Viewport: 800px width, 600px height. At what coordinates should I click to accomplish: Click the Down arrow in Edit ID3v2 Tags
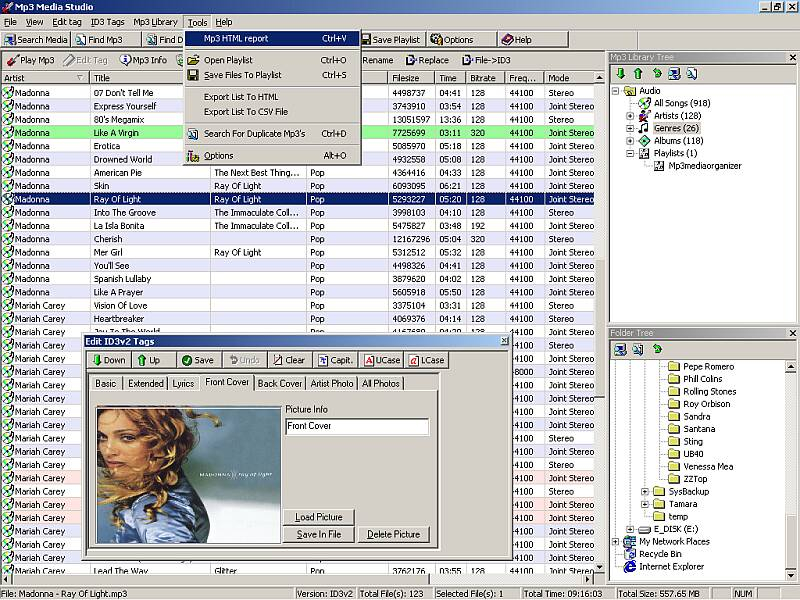coord(109,360)
